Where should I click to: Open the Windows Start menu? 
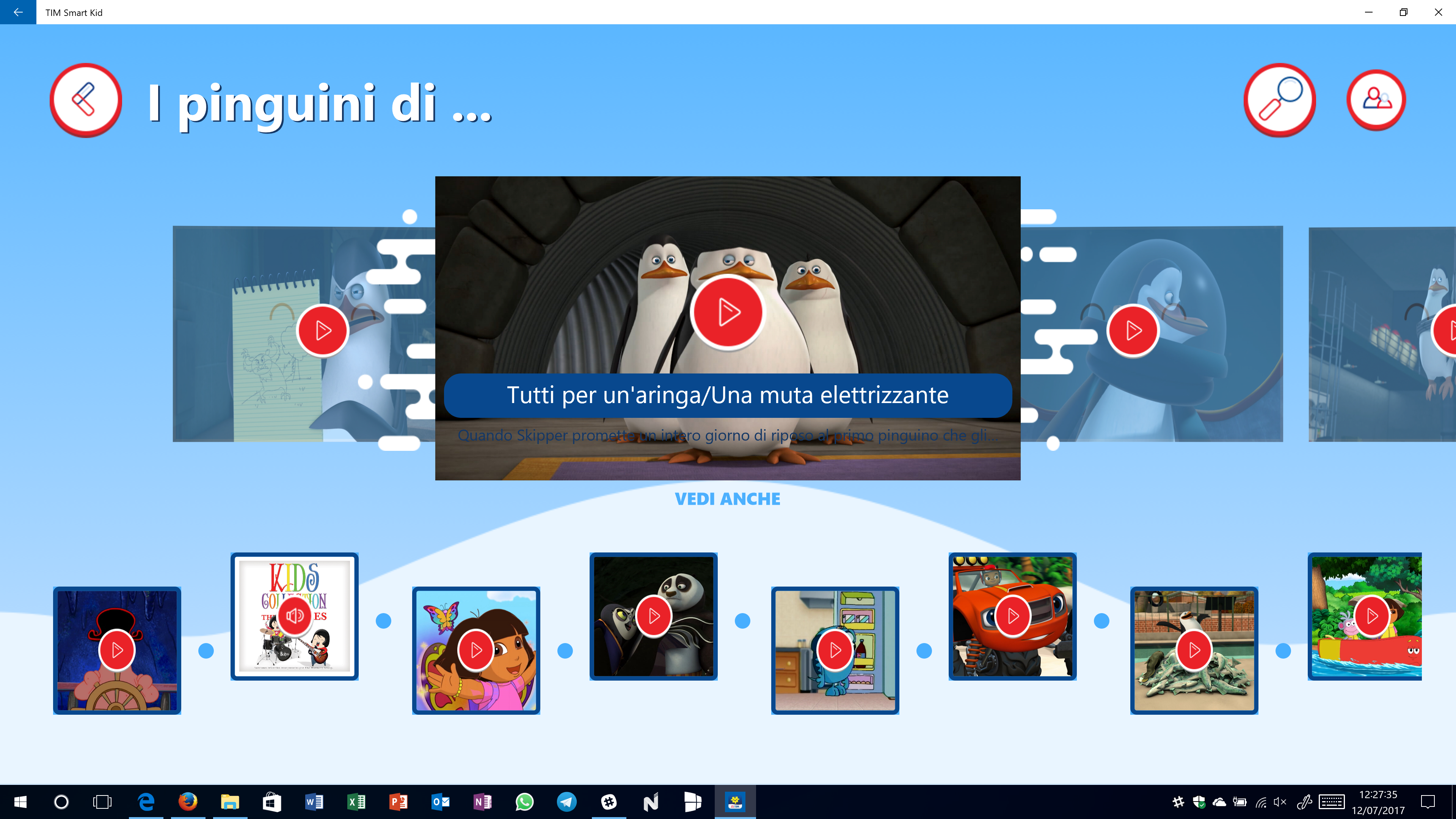(20, 802)
